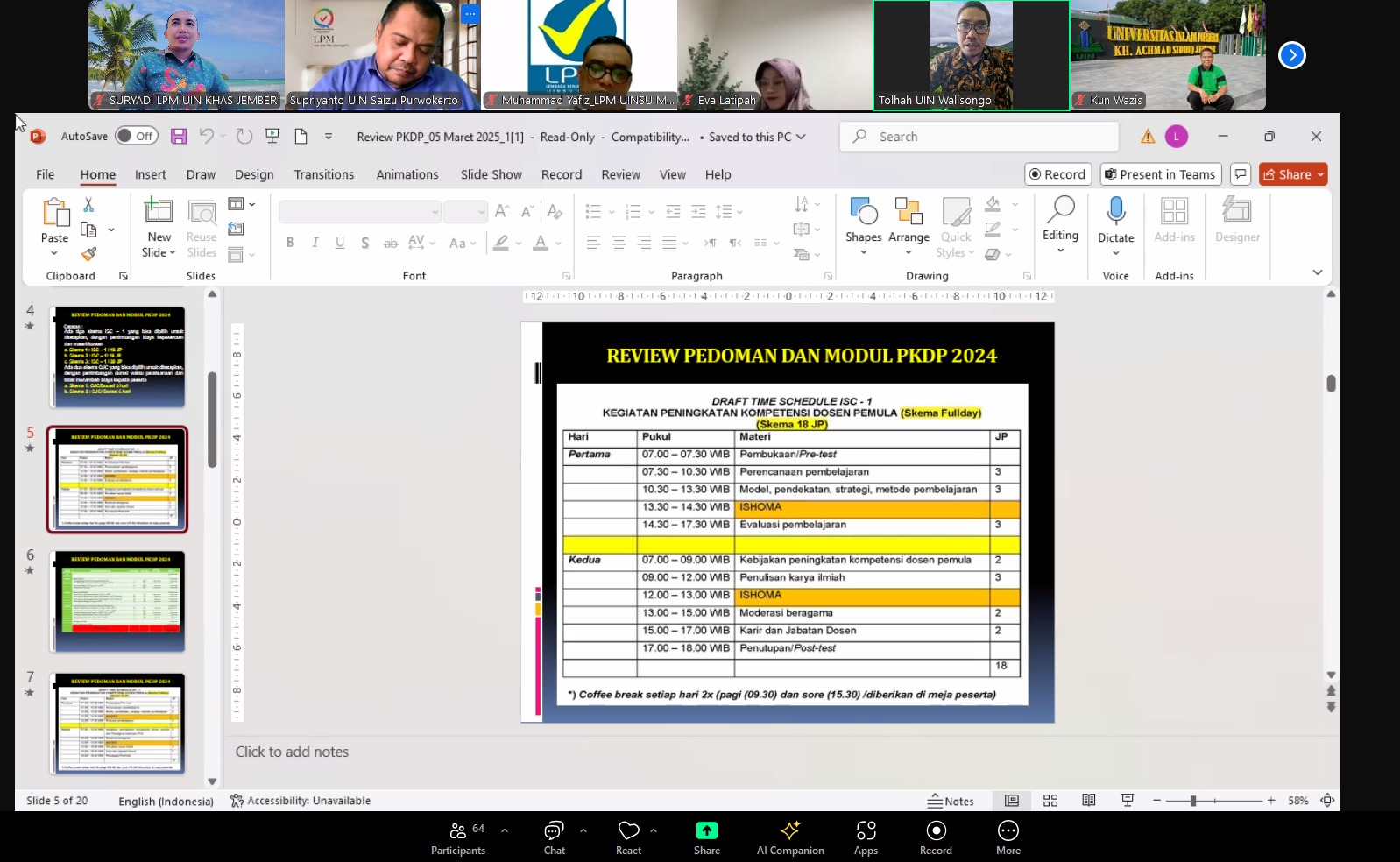Select slide 4 thumbnail
This screenshot has height=862, width=1400.
click(117, 357)
